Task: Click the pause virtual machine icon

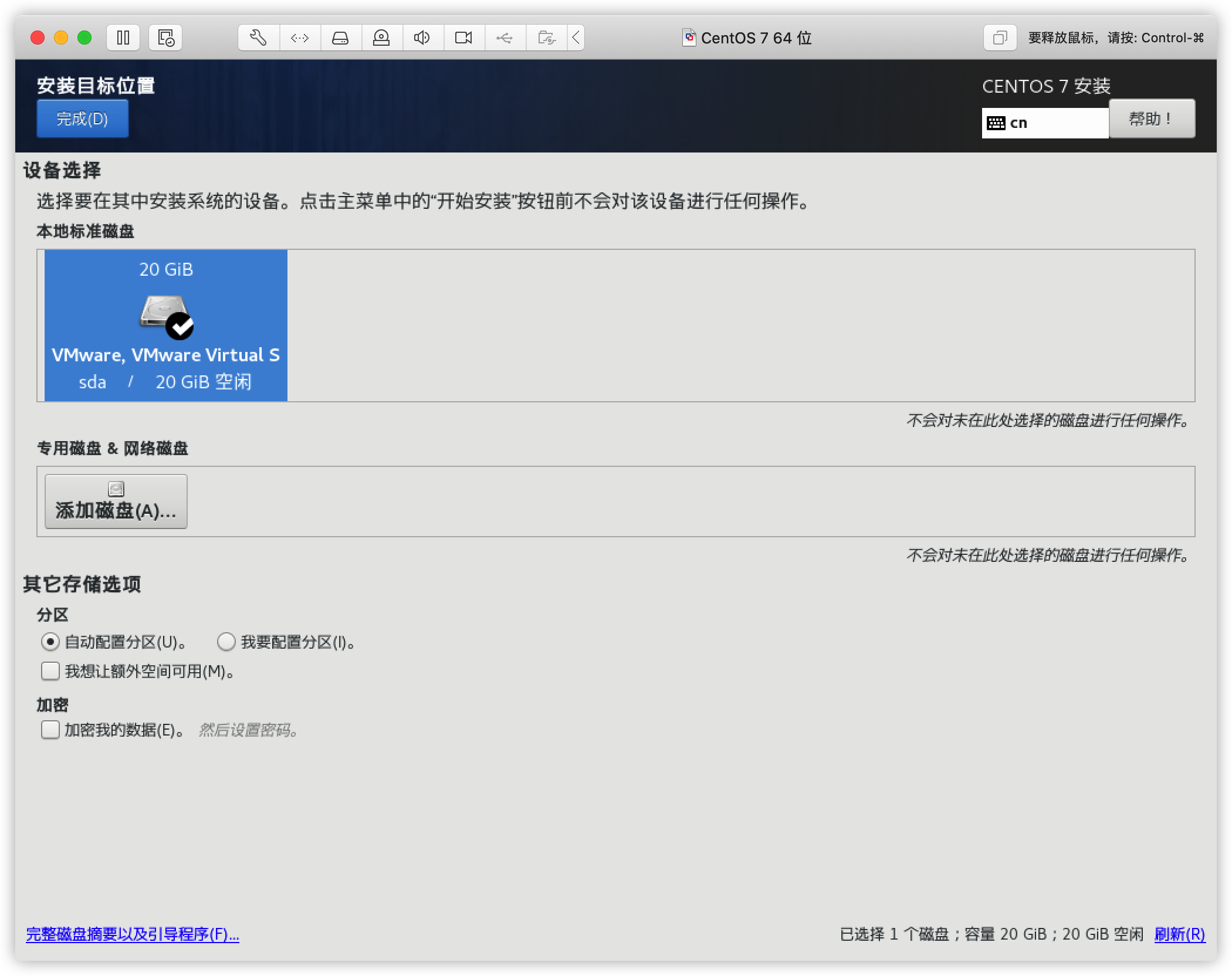Action: pos(123,38)
